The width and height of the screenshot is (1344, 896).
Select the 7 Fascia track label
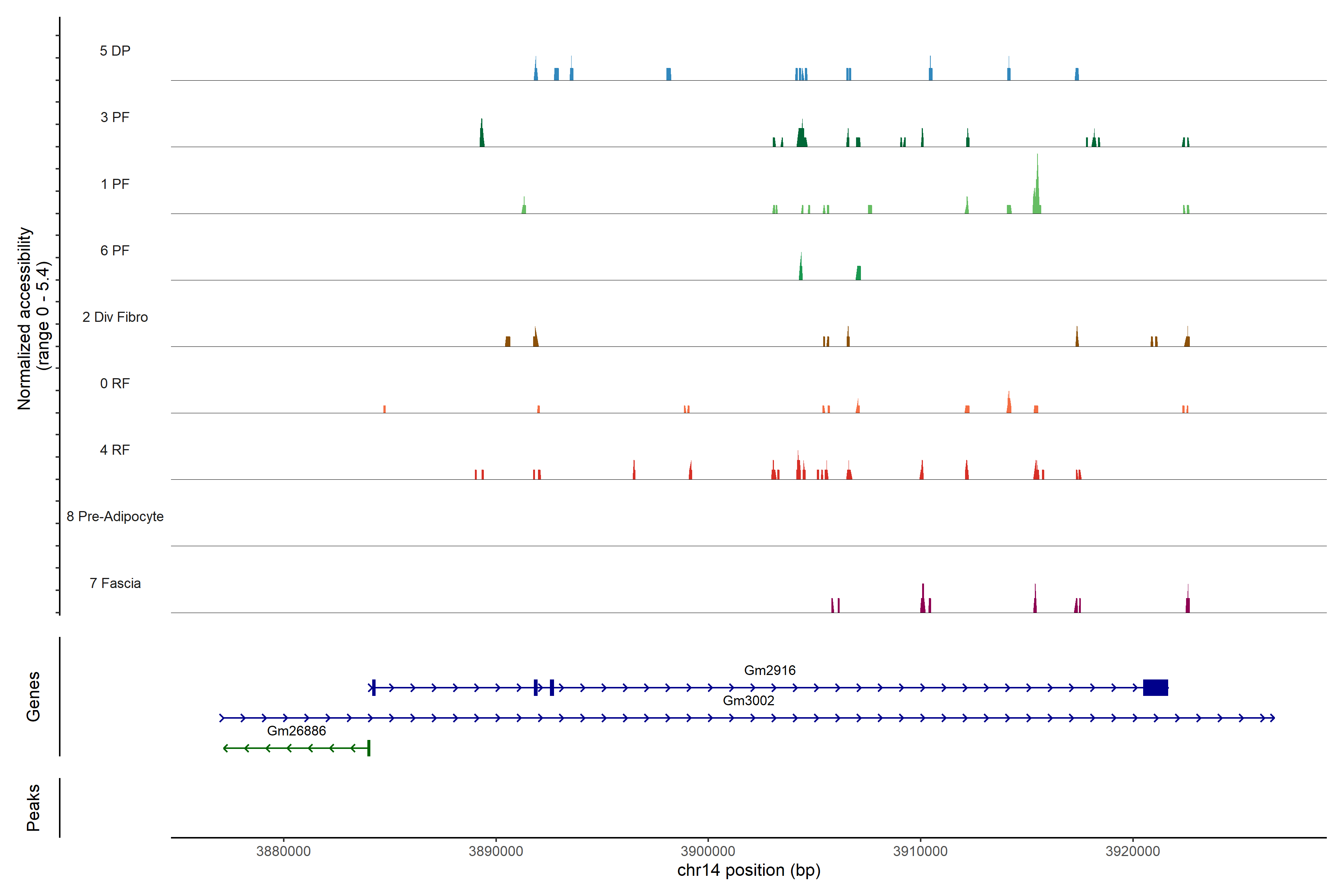(x=115, y=583)
